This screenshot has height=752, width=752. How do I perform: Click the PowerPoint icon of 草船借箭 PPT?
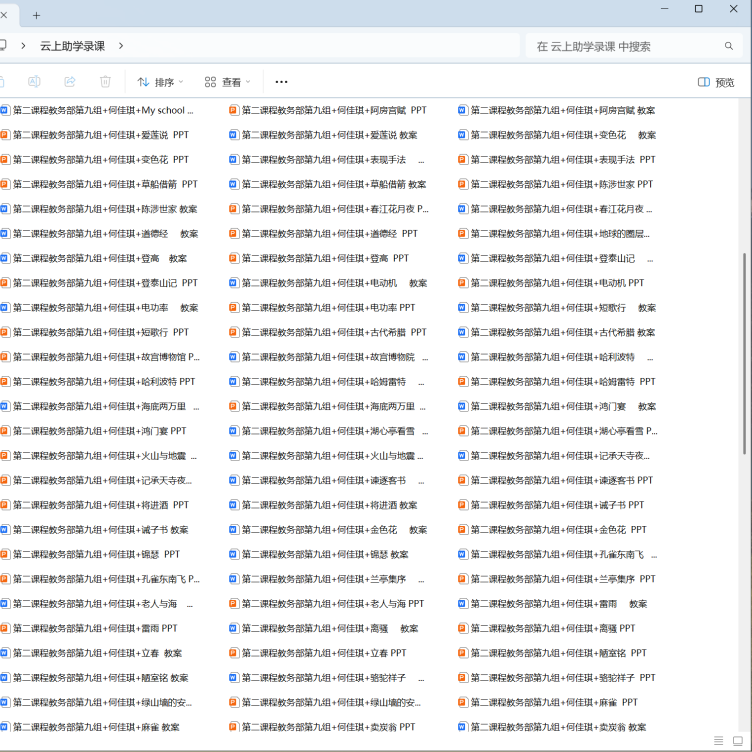[x=5, y=184]
